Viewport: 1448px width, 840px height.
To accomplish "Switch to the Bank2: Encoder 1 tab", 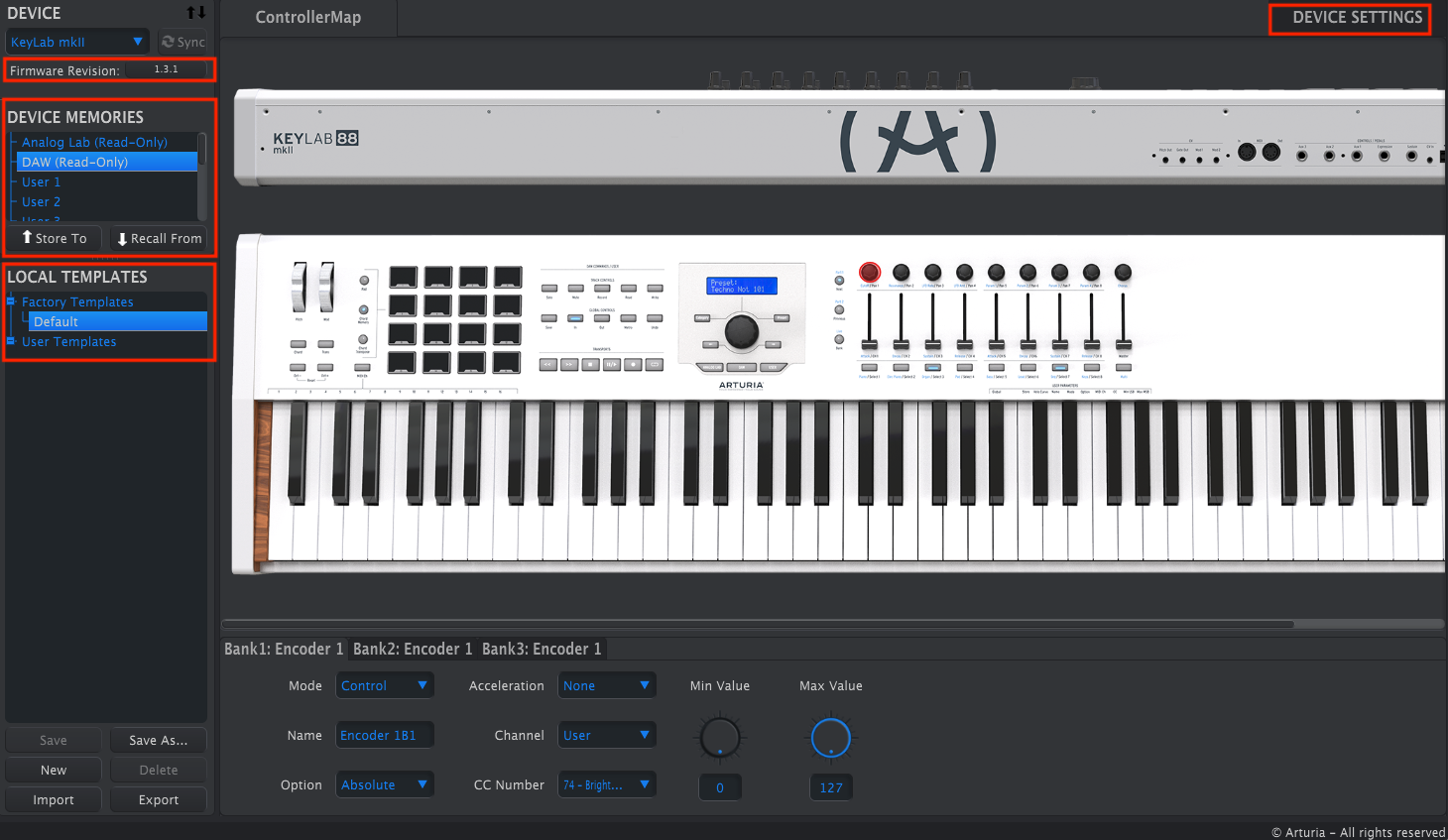I will 413,649.
